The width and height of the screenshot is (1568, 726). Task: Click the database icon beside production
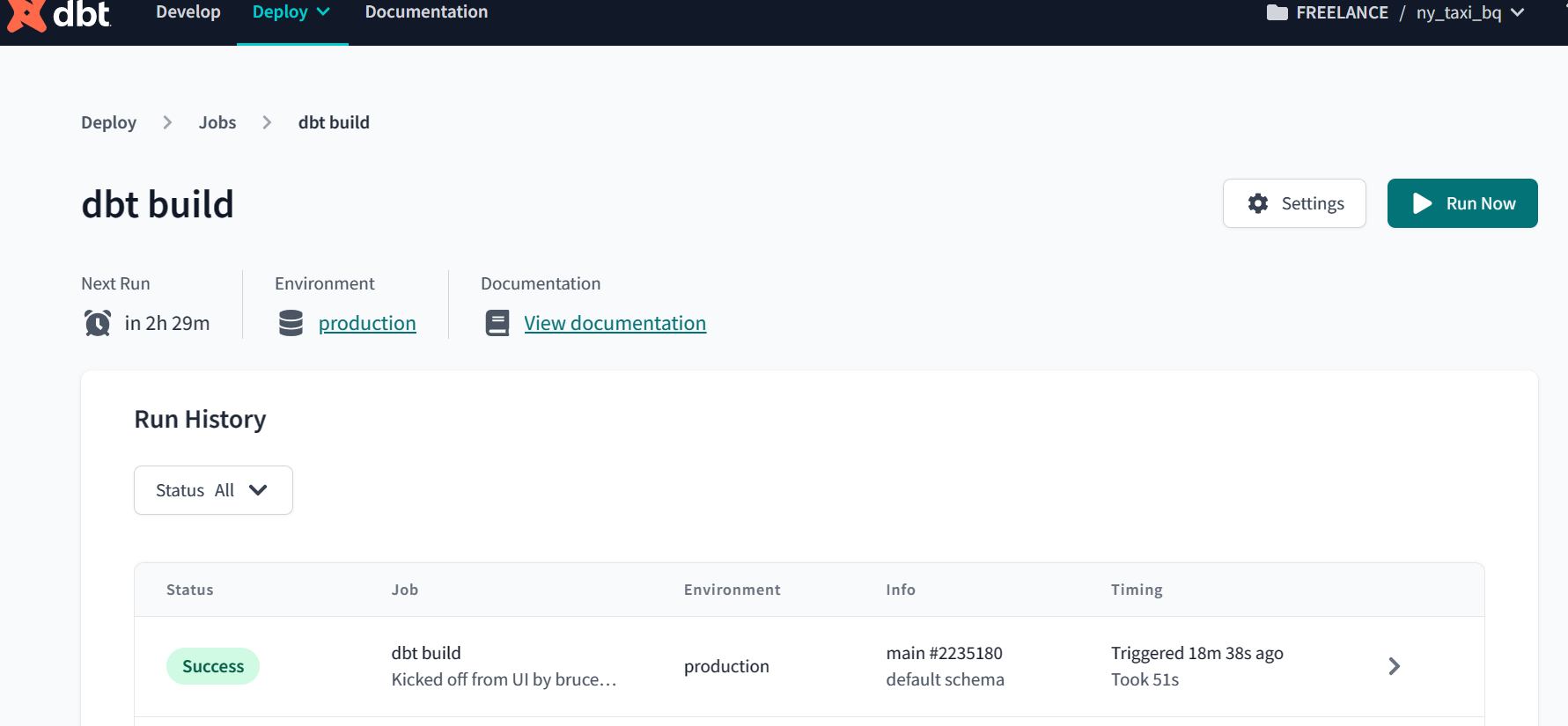[291, 323]
